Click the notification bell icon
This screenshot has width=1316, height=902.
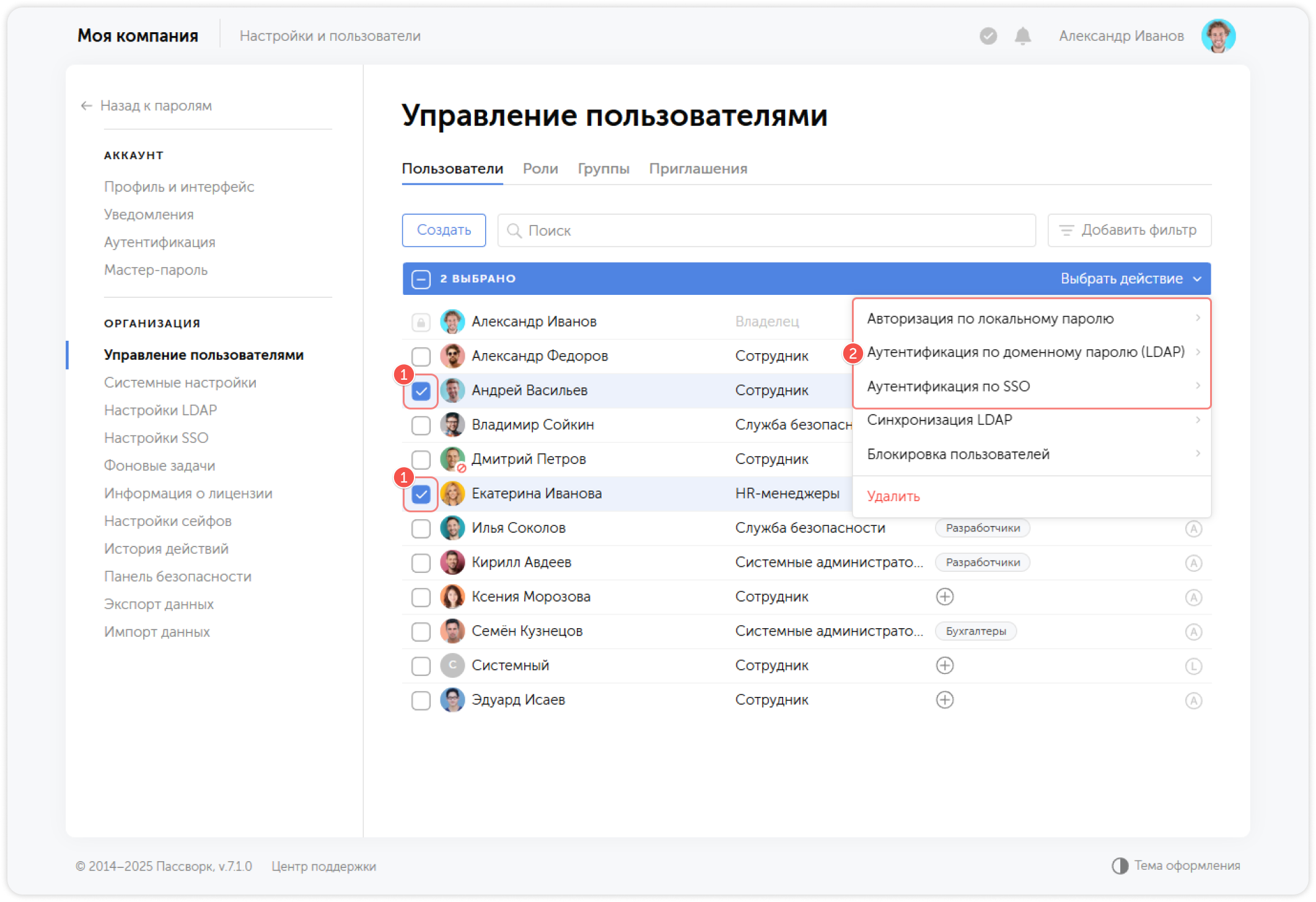1022,36
